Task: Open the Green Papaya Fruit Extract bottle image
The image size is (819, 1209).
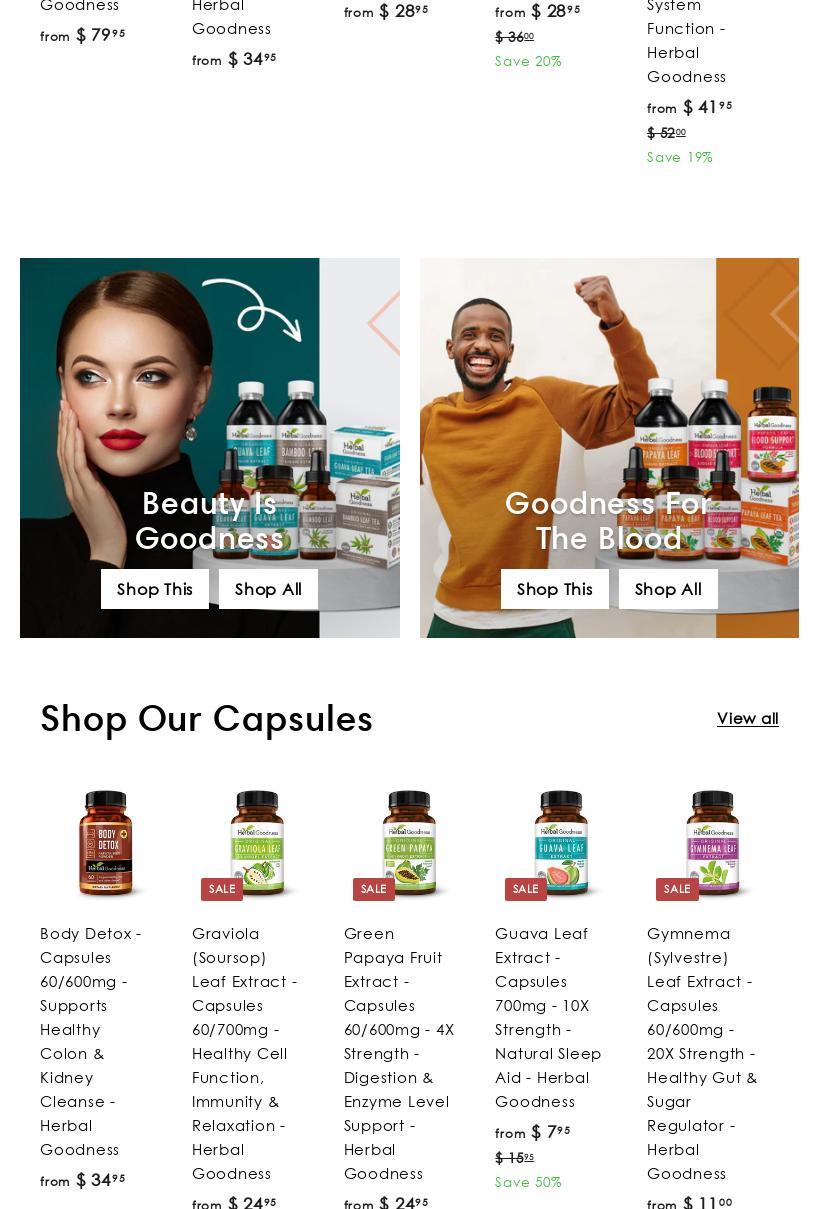Action: [409, 844]
